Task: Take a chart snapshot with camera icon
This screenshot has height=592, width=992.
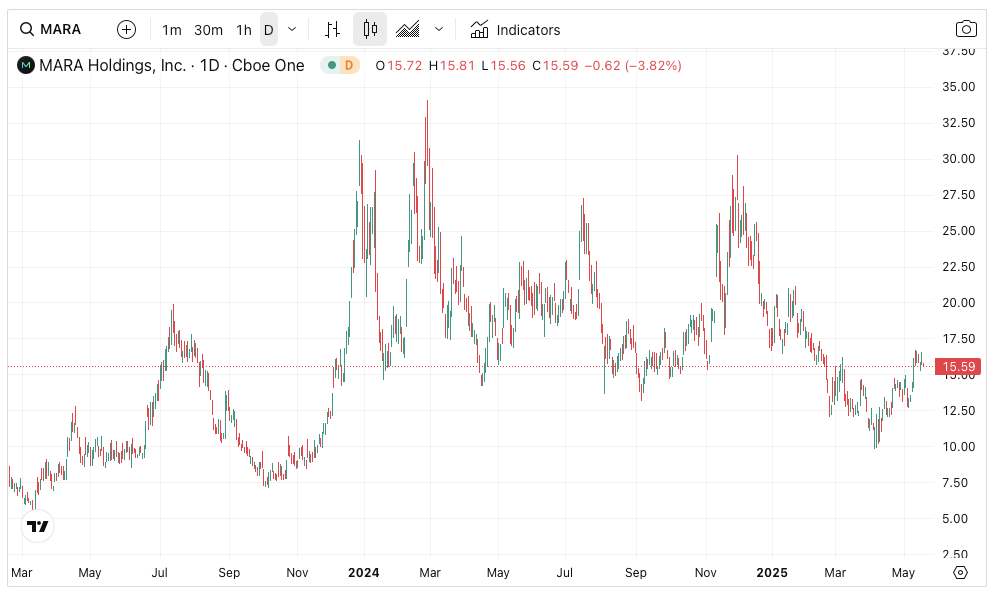Action: click(x=966, y=29)
